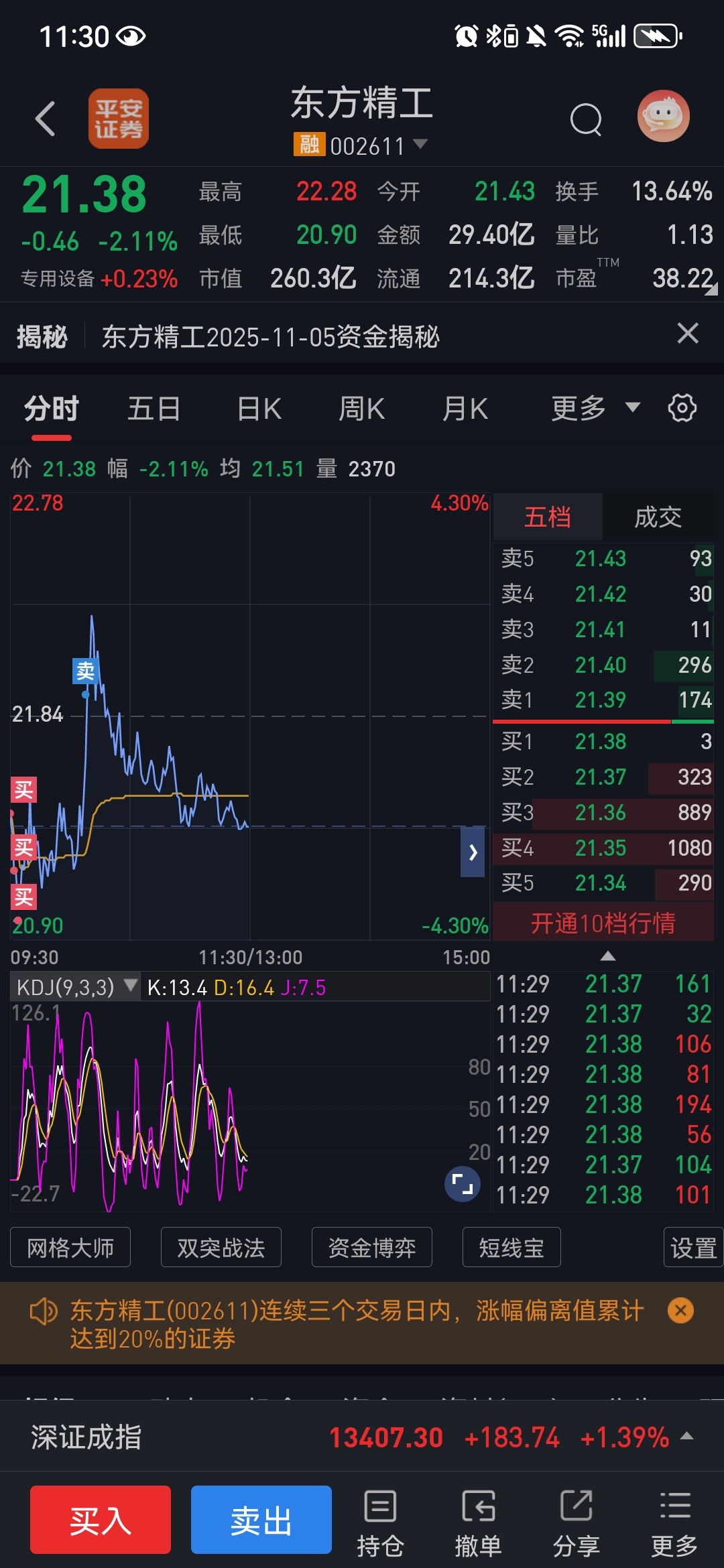Image resolution: width=724 pixels, height=1568 pixels.
Task: Open 网格大师 tool
Action: coord(70,1247)
